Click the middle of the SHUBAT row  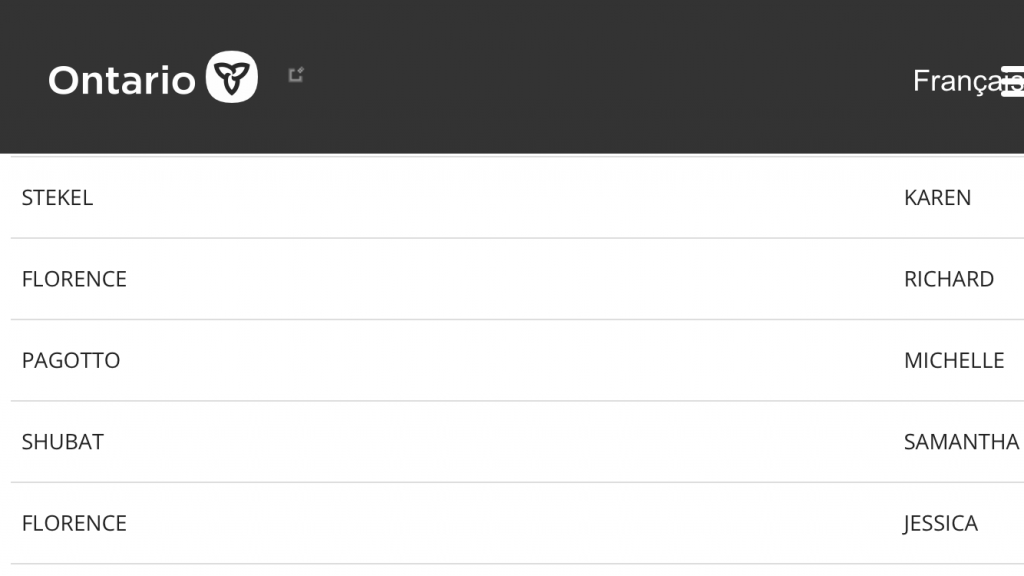(x=512, y=442)
